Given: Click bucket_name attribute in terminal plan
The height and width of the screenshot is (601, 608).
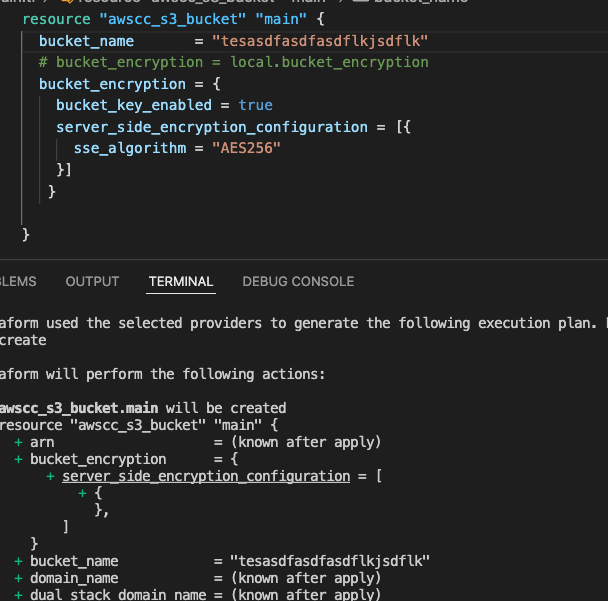Looking at the screenshot, I should [74, 561].
